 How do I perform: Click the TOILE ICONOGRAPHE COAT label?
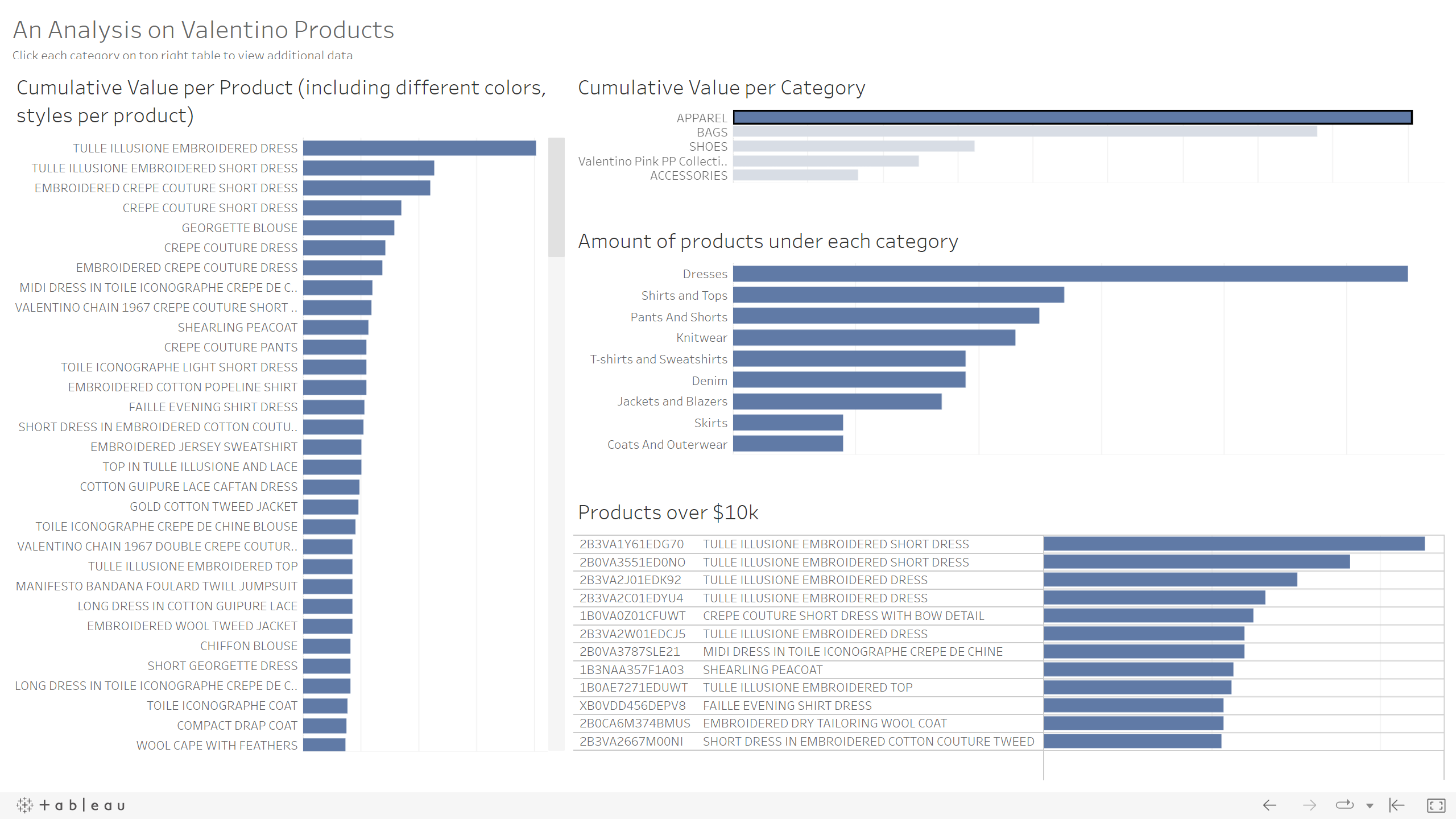pyautogui.click(x=222, y=705)
